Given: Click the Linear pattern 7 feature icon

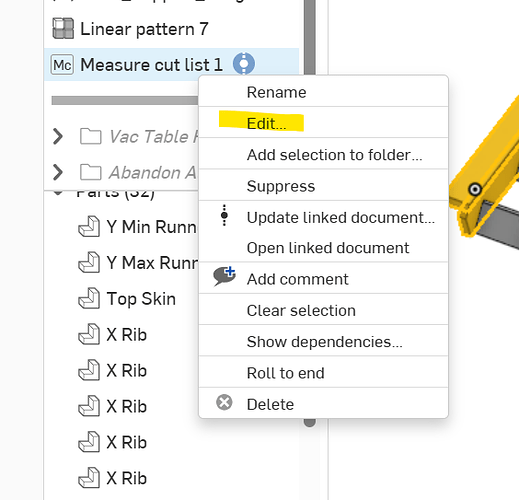Looking at the screenshot, I should click(63, 29).
